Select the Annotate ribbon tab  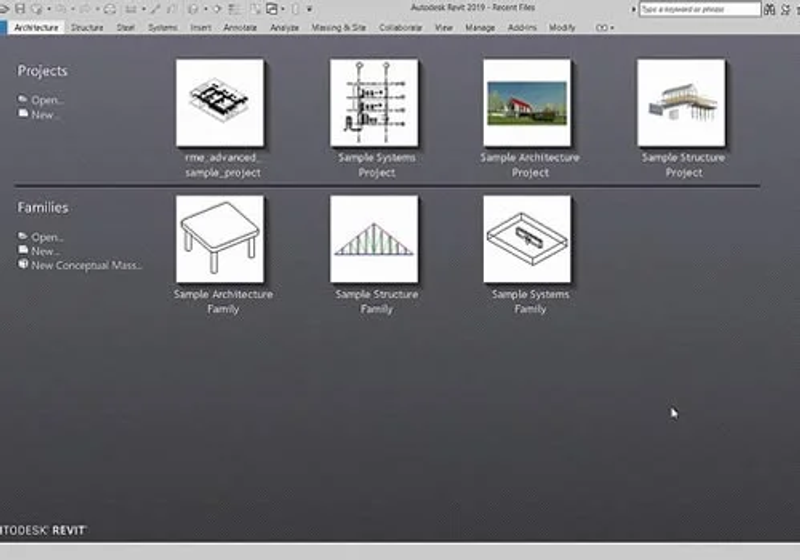240,28
